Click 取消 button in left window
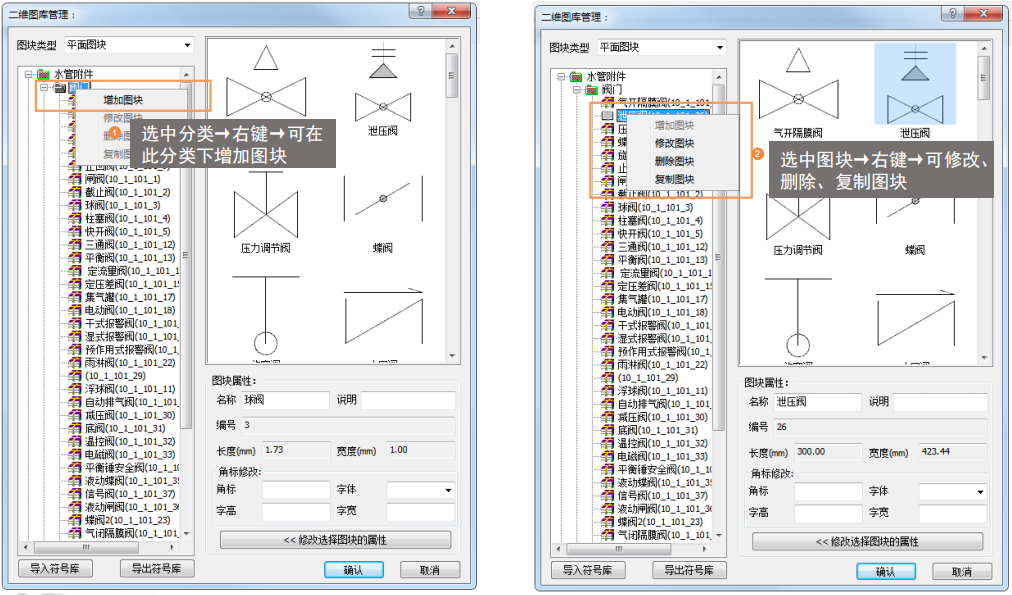The width and height of the screenshot is (1012, 595). pos(430,570)
